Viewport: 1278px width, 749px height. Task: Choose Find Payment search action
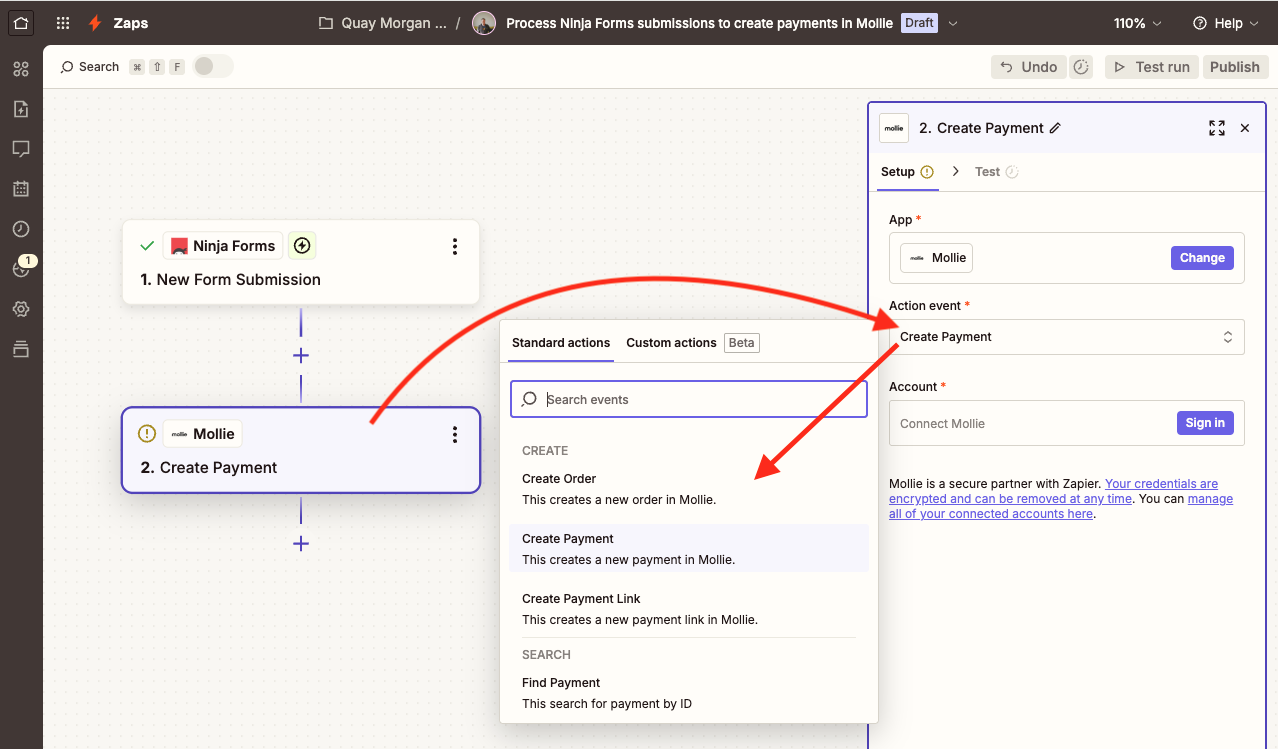pyautogui.click(x=688, y=693)
